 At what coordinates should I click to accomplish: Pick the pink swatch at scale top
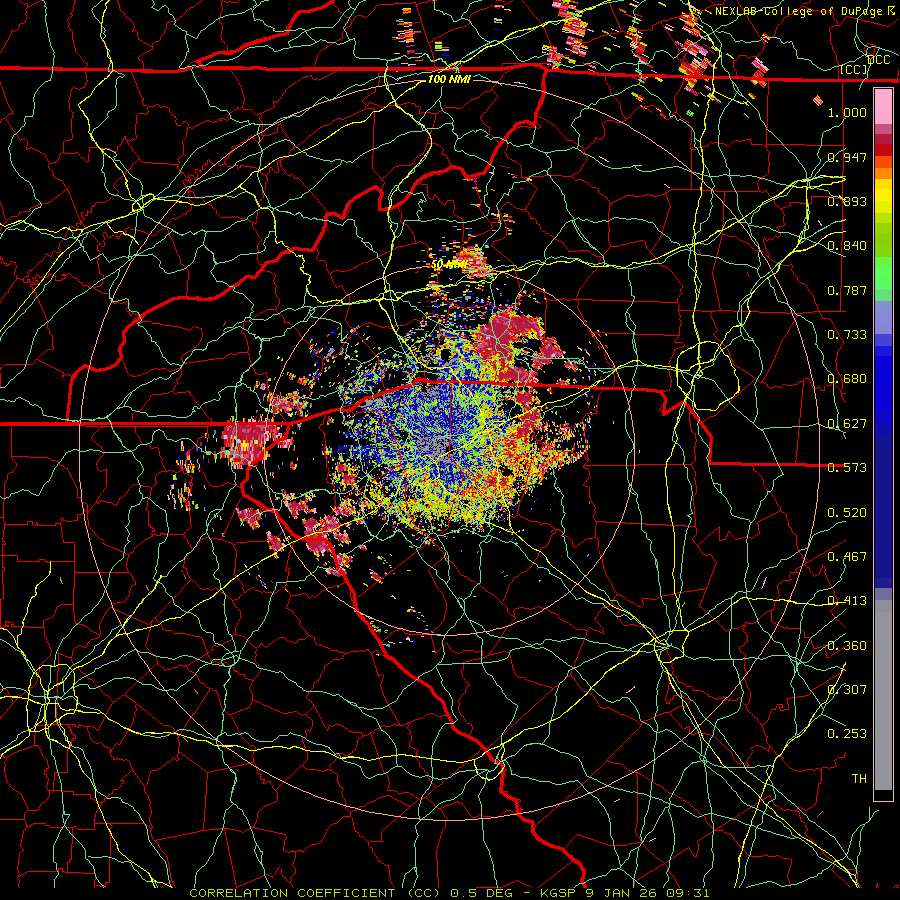click(x=883, y=107)
